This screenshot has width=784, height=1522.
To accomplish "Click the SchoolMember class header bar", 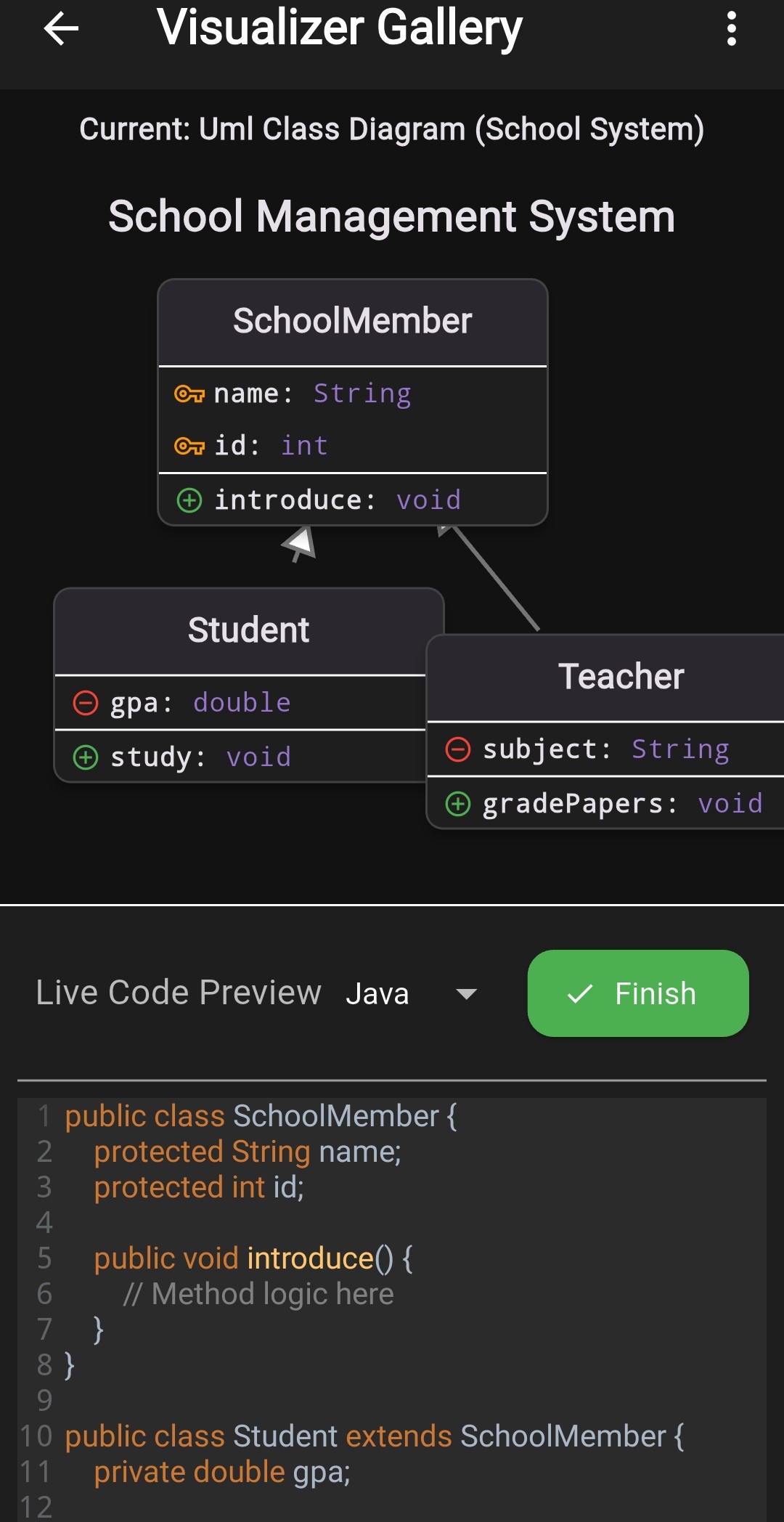I will (352, 320).
